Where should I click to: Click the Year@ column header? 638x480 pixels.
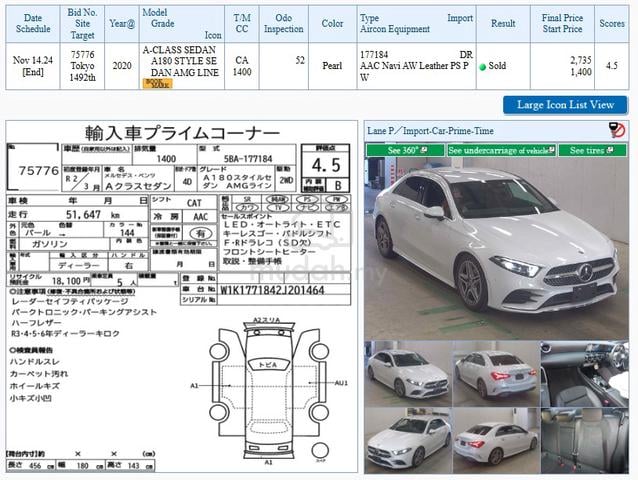tap(122, 24)
